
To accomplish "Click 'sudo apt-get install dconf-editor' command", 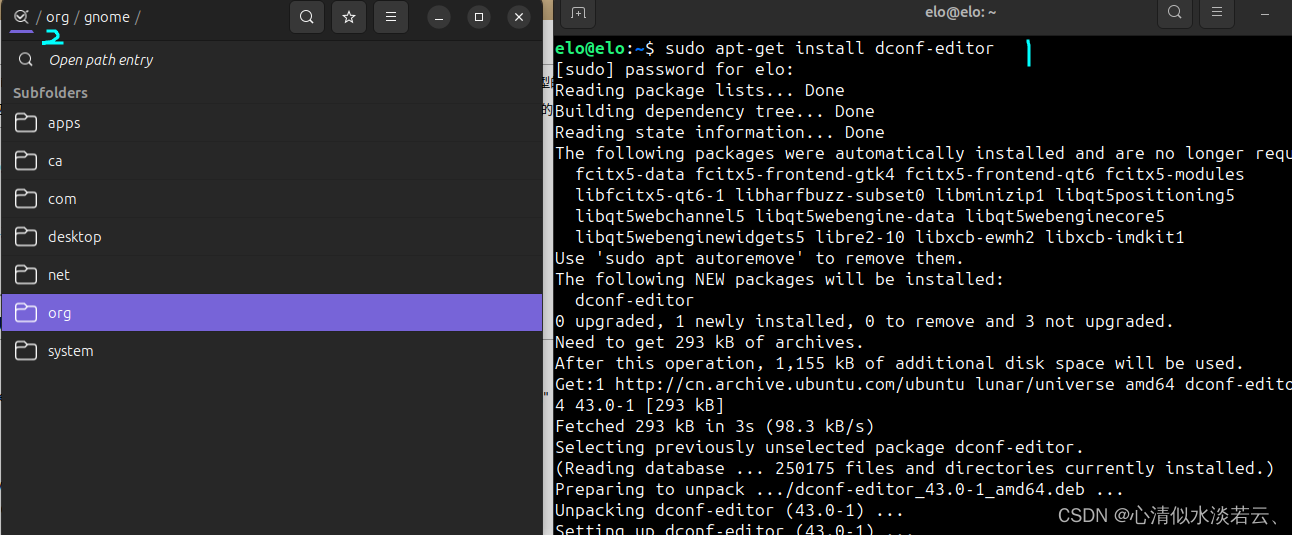I will (829, 48).
